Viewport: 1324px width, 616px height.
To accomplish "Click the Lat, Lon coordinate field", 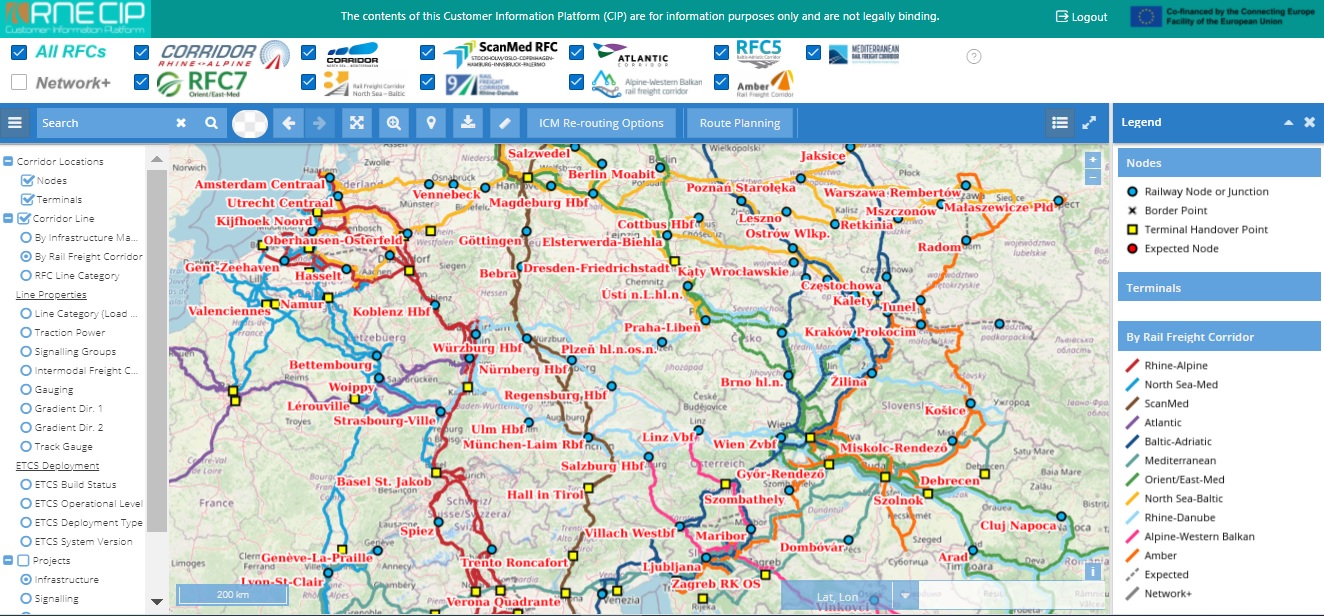I will point(838,597).
